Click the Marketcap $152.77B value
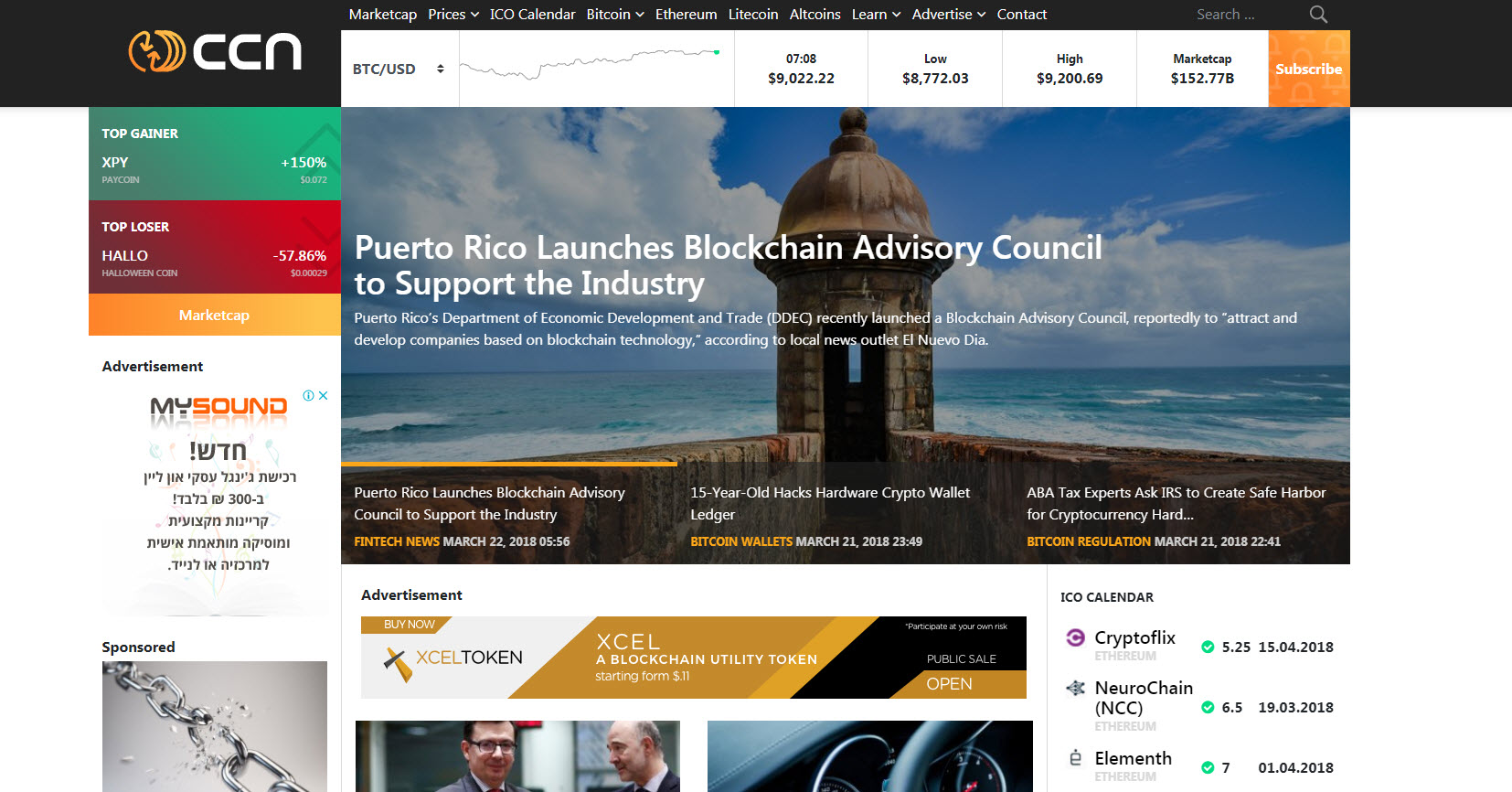The image size is (1512, 792). [x=1202, y=79]
